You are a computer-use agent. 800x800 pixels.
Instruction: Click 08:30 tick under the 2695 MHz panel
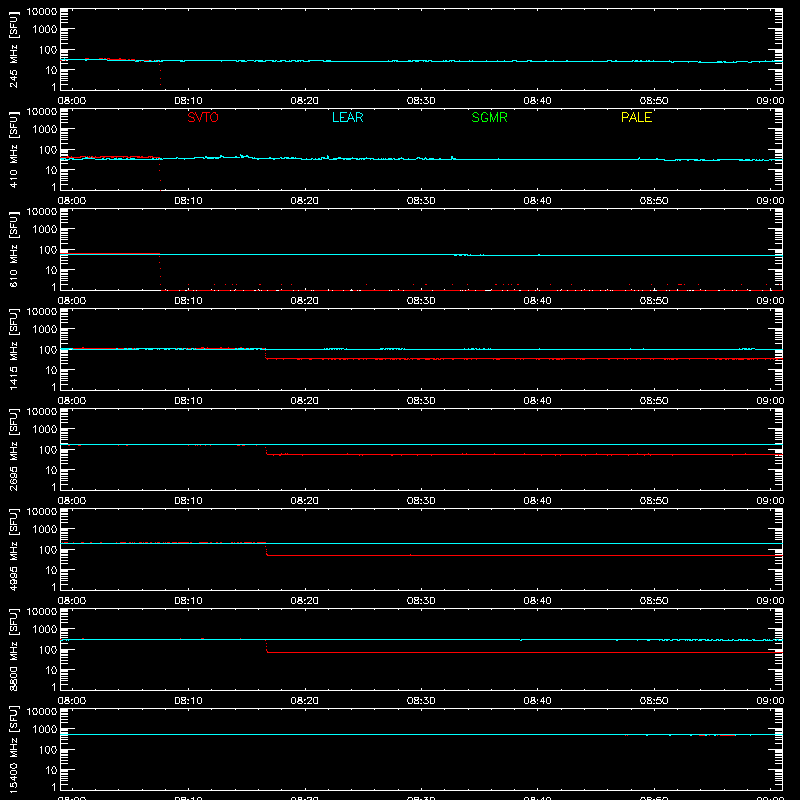(421, 501)
